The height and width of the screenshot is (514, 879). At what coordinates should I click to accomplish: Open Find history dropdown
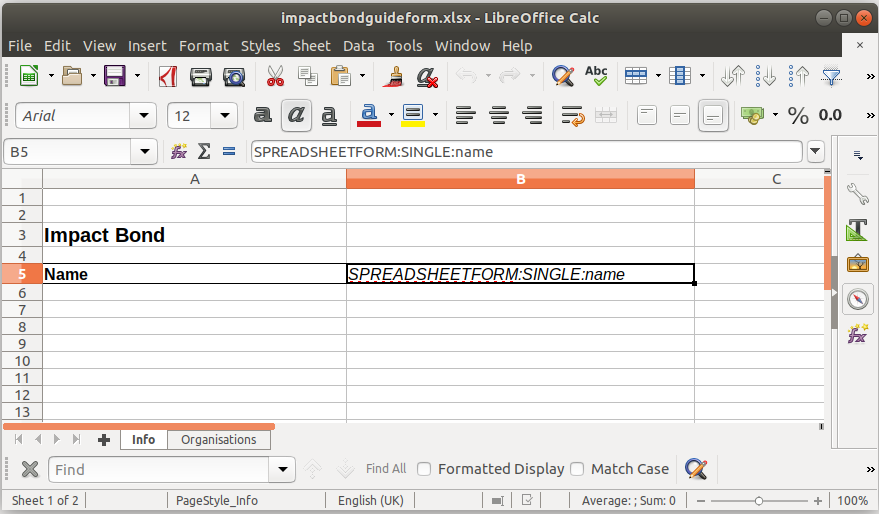click(x=283, y=469)
